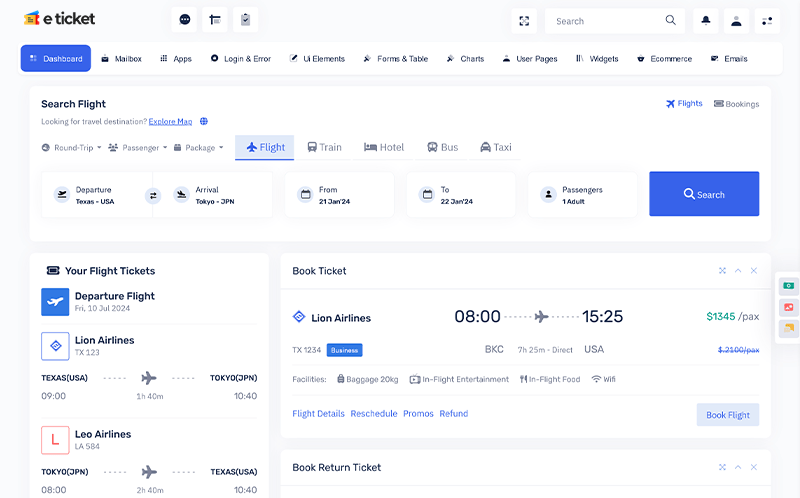Open the user profile icon
The height and width of the screenshot is (498, 800).
pos(736,21)
